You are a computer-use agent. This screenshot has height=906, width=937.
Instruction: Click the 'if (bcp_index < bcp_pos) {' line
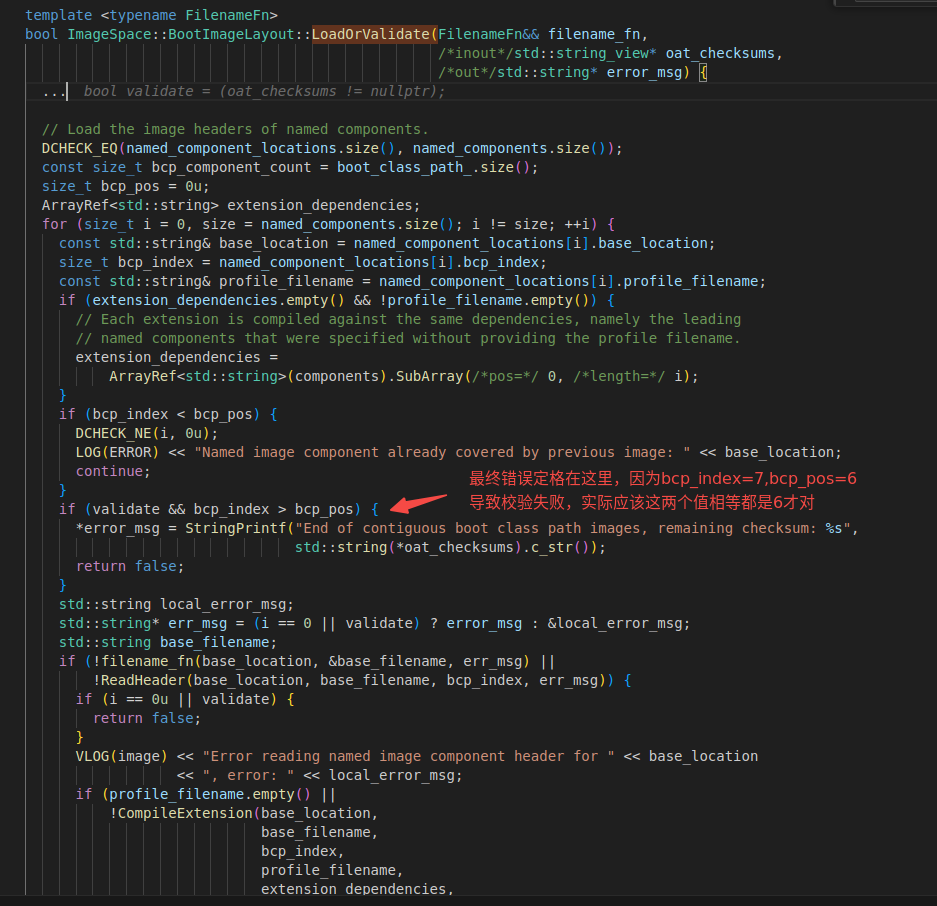[x=168, y=415]
